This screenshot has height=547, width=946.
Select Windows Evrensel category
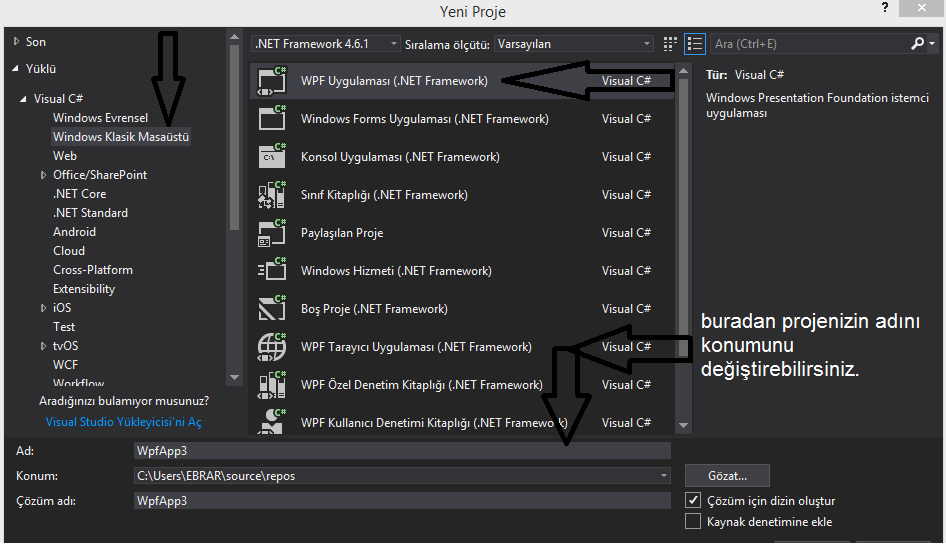pos(100,118)
